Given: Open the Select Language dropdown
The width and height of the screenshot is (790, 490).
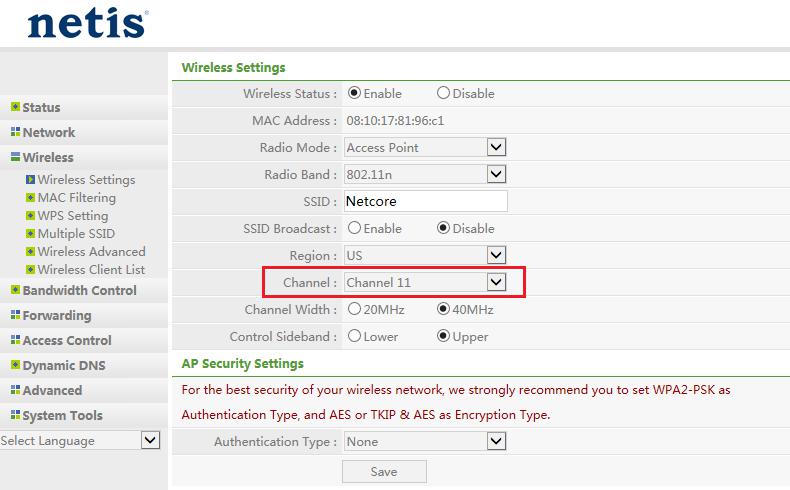Looking at the screenshot, I should (x=150, y=440).
